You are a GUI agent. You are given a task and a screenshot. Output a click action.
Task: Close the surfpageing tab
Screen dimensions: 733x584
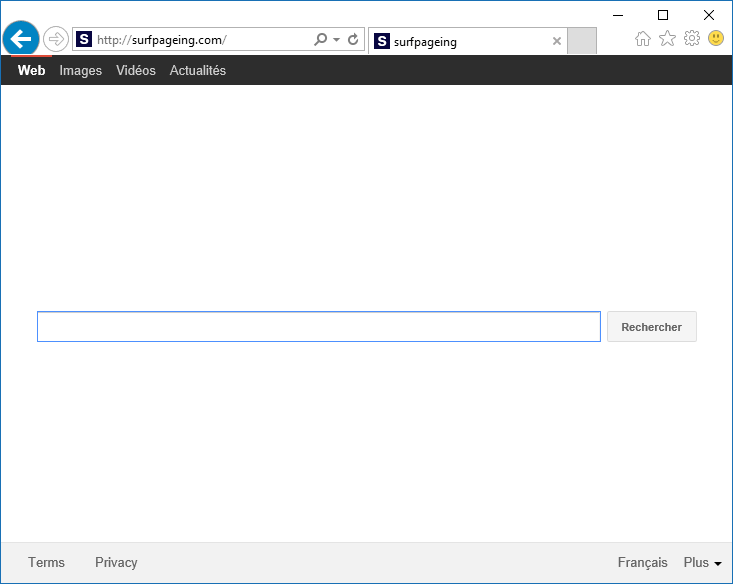click(556, 41)
